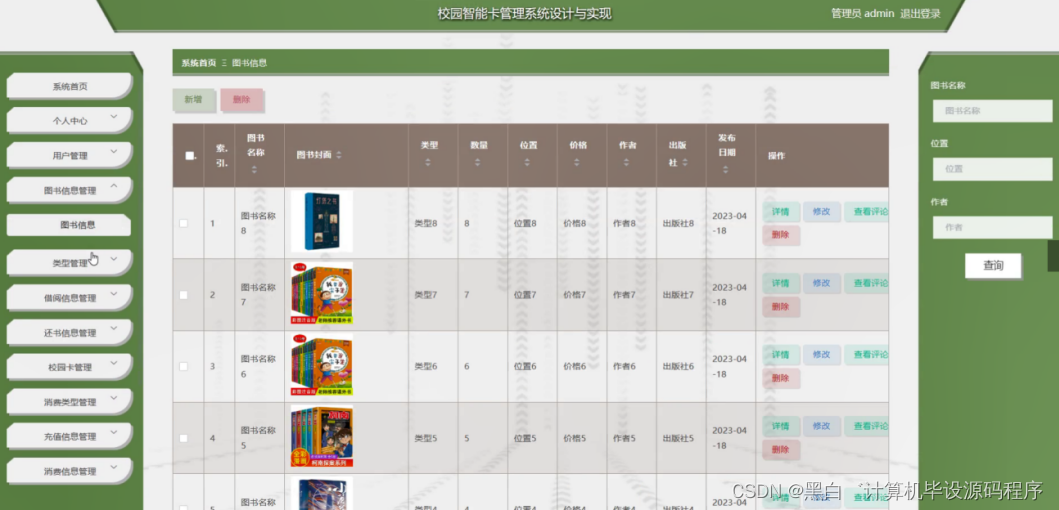Expand the 个人中心 menu chevron
The height and width of the screenshot is (510, 1059).
pos(113,117)
